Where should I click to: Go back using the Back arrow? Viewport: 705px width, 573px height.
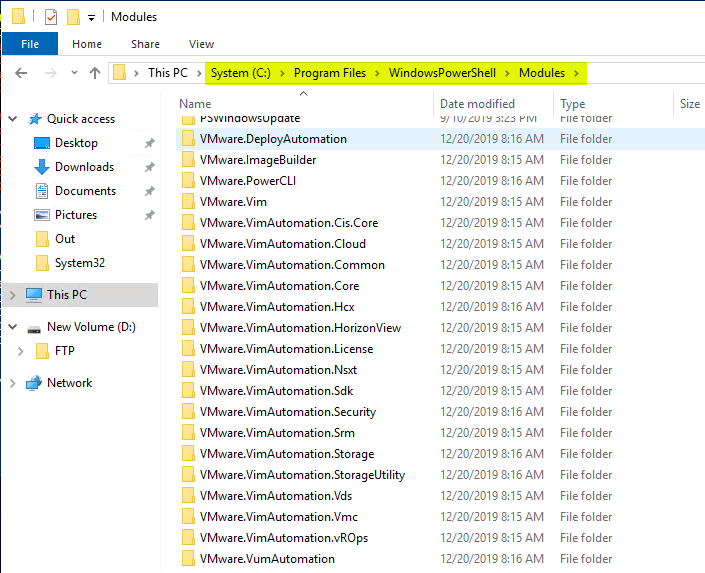(x=21, y=73)
